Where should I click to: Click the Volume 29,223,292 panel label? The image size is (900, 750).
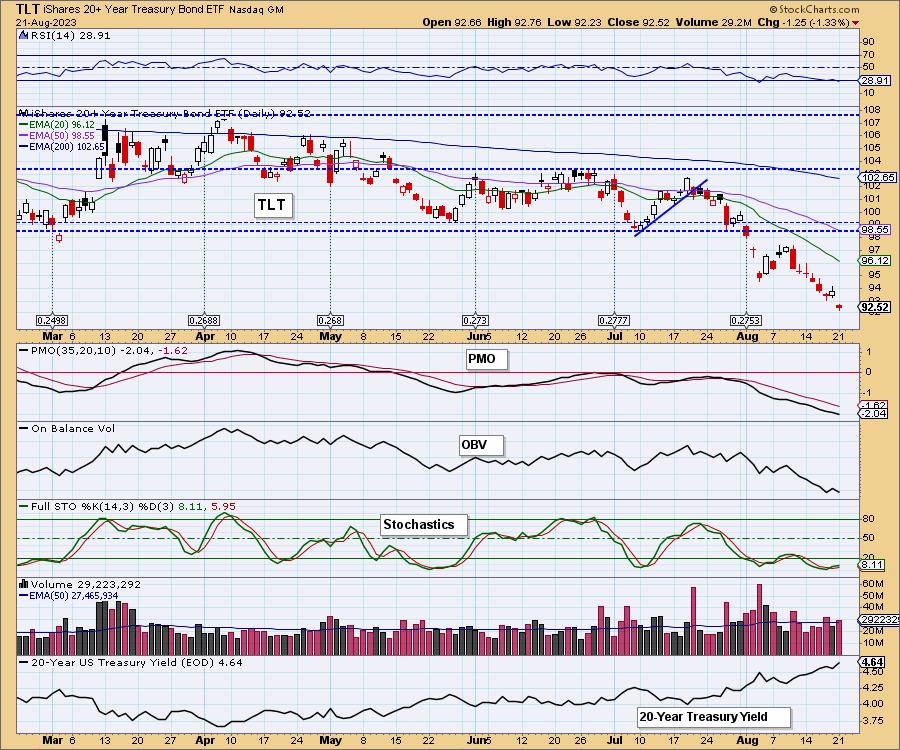[x=80, y=584]
